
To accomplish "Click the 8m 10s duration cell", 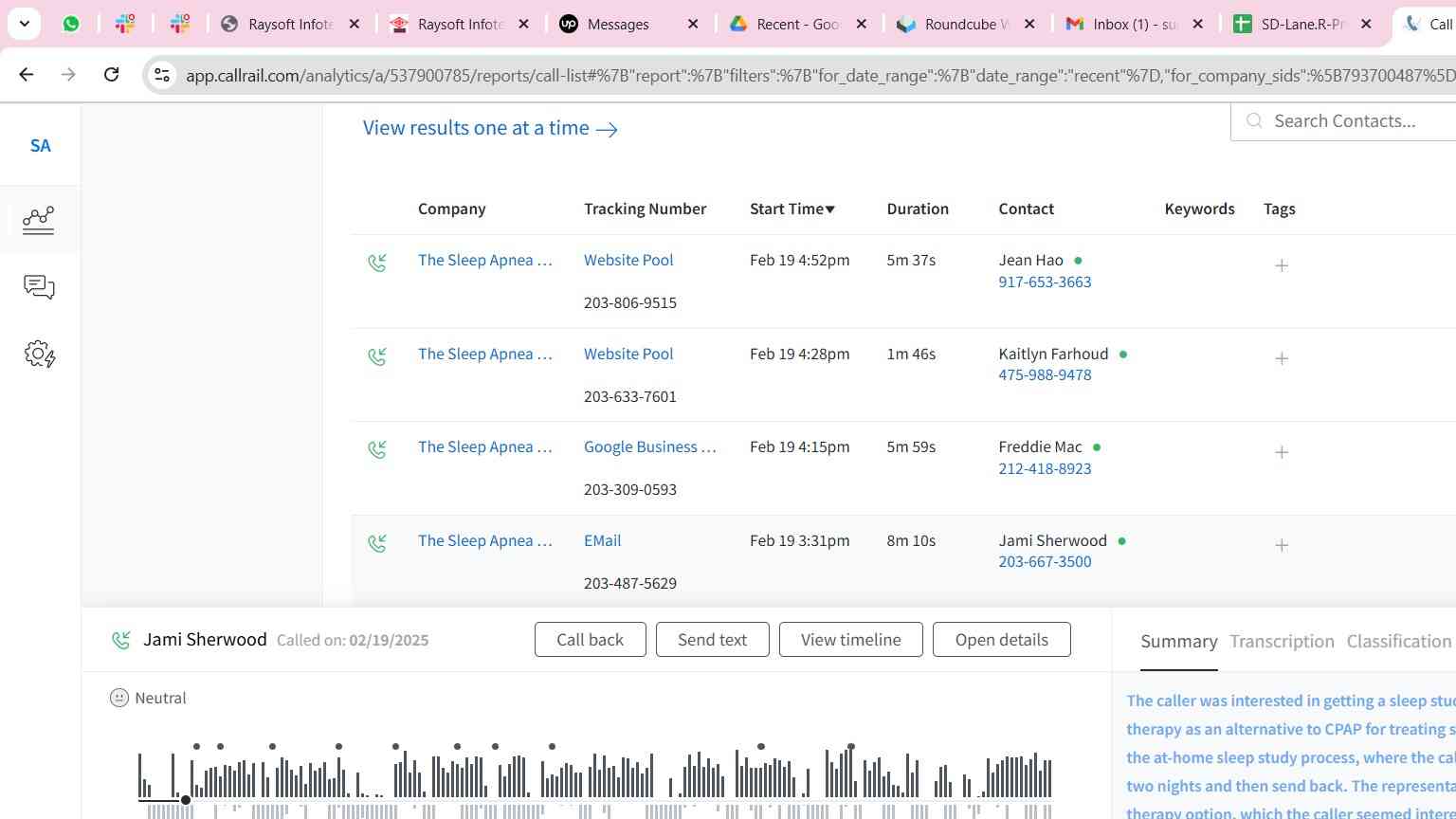I will click(911, 540).
